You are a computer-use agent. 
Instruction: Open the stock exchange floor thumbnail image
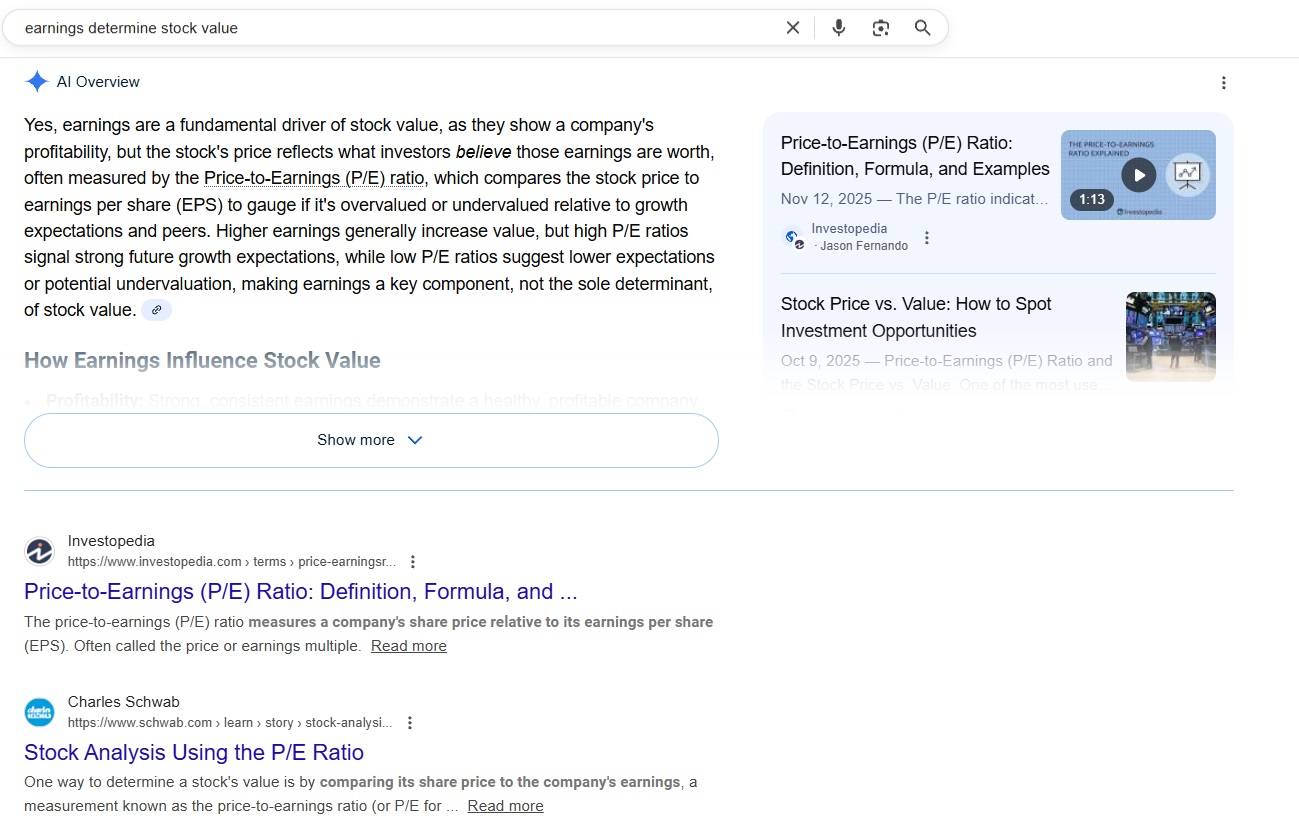coord(1171,337)
